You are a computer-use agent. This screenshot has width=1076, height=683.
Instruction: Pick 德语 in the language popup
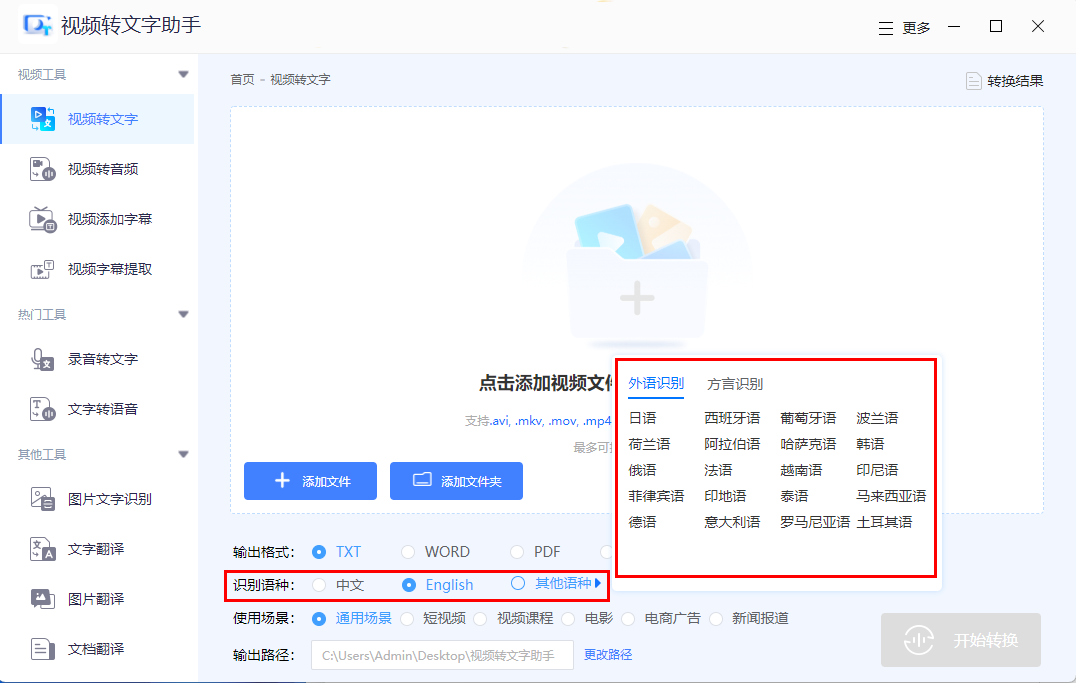point(642,522)
